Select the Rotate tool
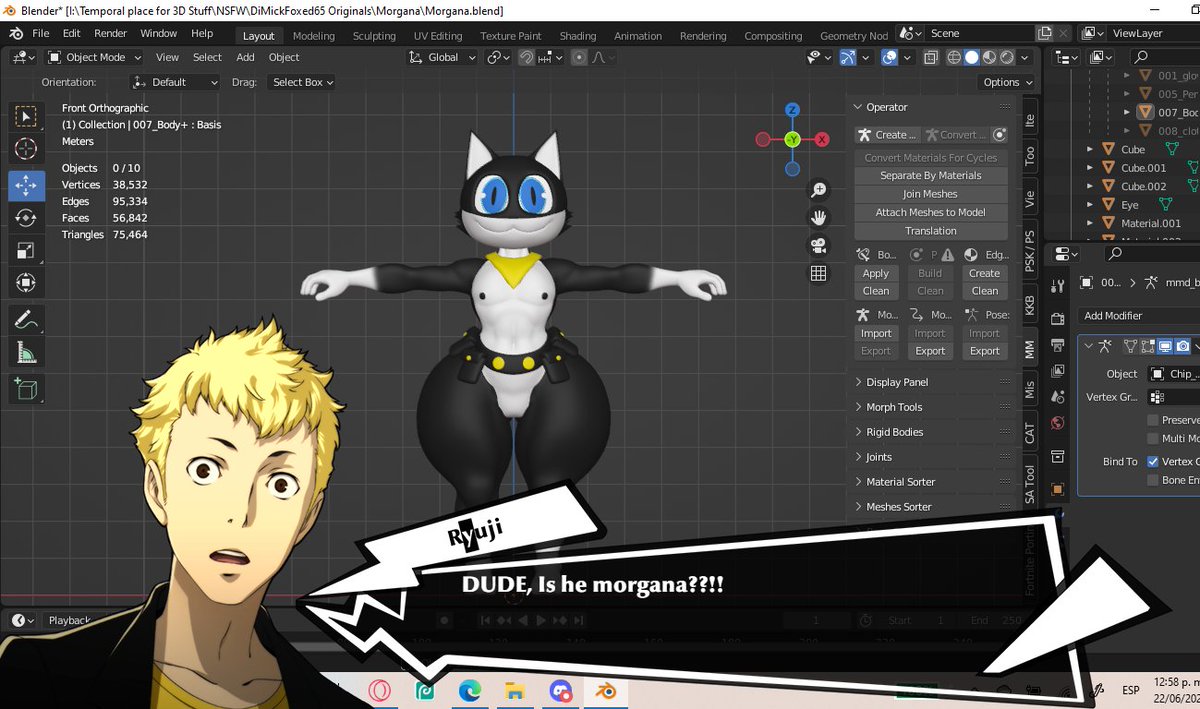 [x=27, y=218]
